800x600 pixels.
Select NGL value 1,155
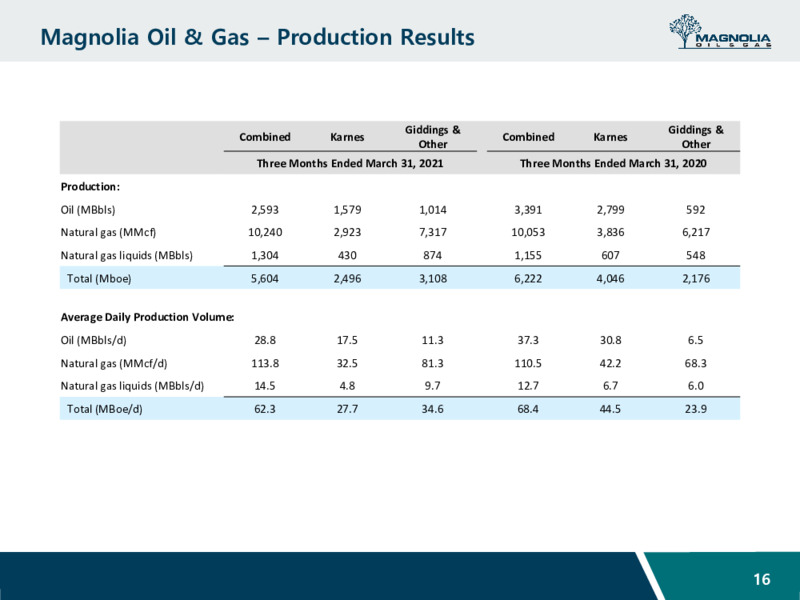click(x=528, y=255)
